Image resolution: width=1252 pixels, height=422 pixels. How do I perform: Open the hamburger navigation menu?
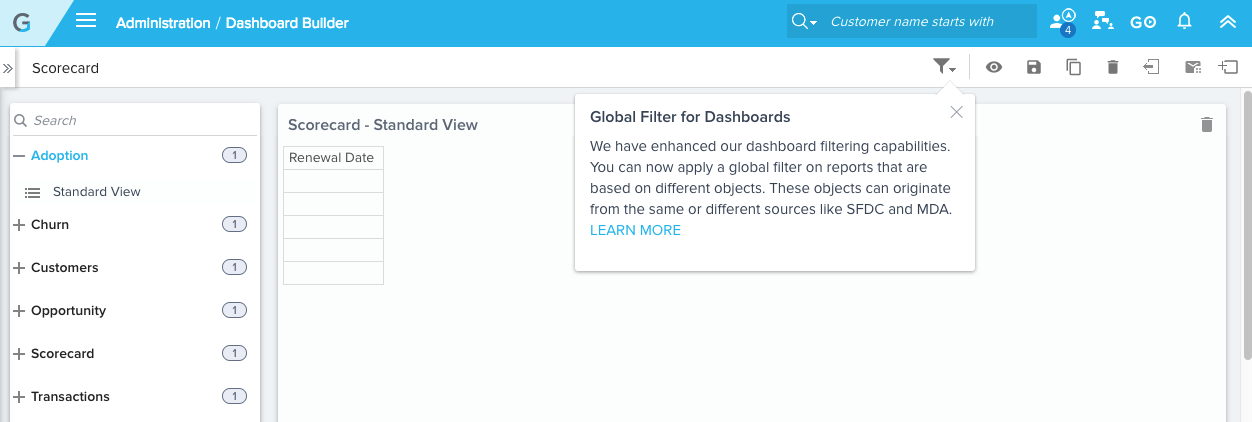point(86,21)
